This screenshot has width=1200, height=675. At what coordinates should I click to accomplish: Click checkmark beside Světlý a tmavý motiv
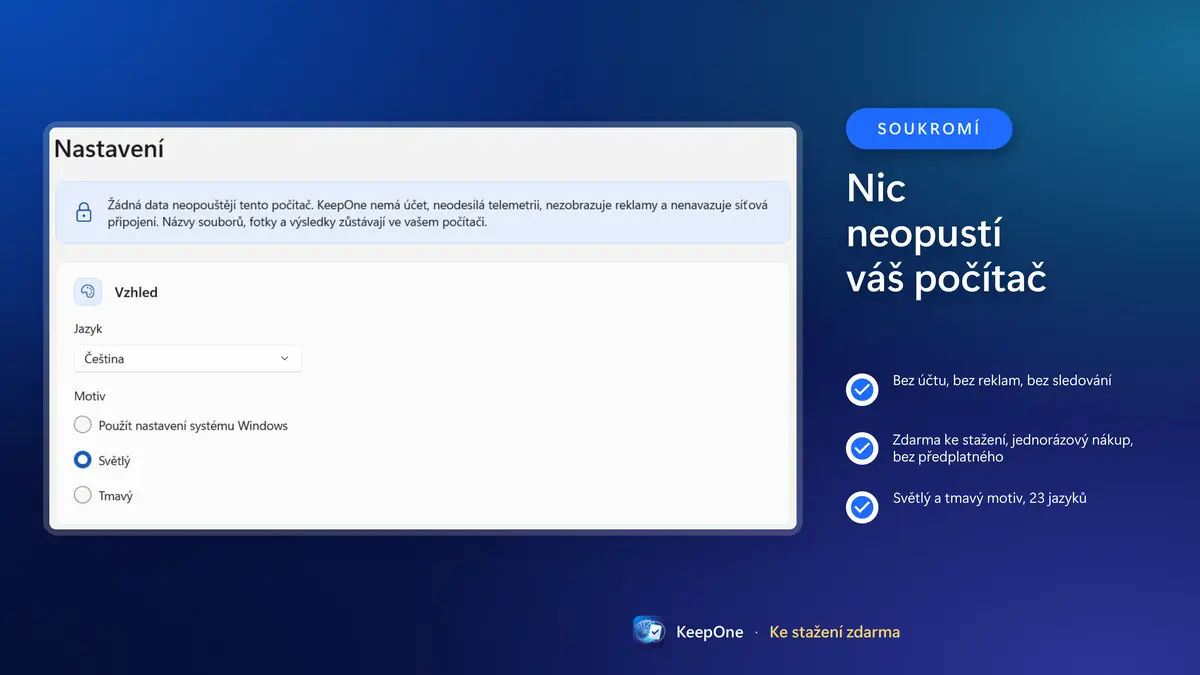point(861,507)
